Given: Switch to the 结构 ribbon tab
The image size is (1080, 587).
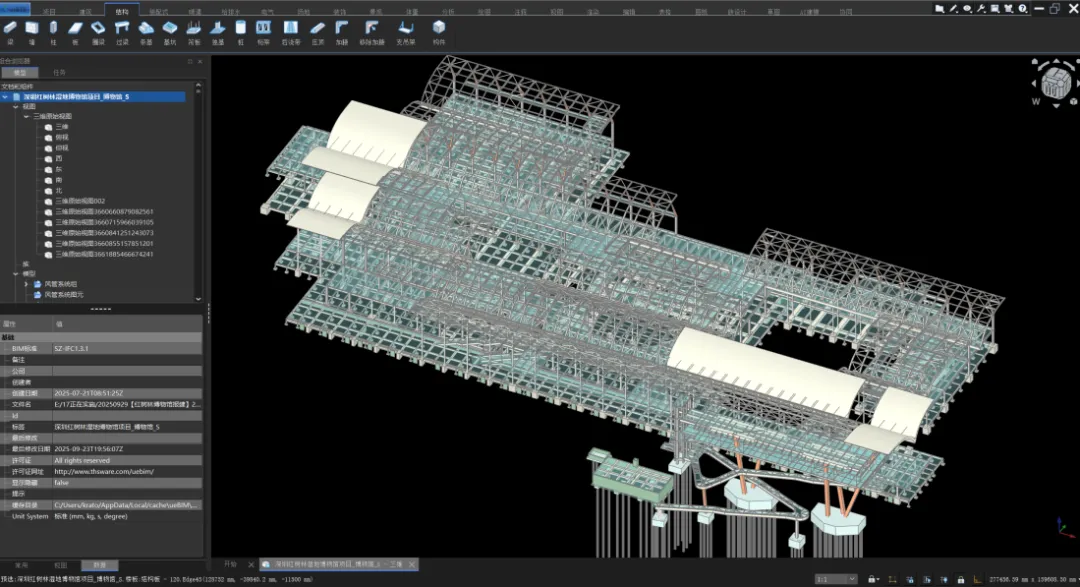Looking at the screenshot, I should (122, 11).
